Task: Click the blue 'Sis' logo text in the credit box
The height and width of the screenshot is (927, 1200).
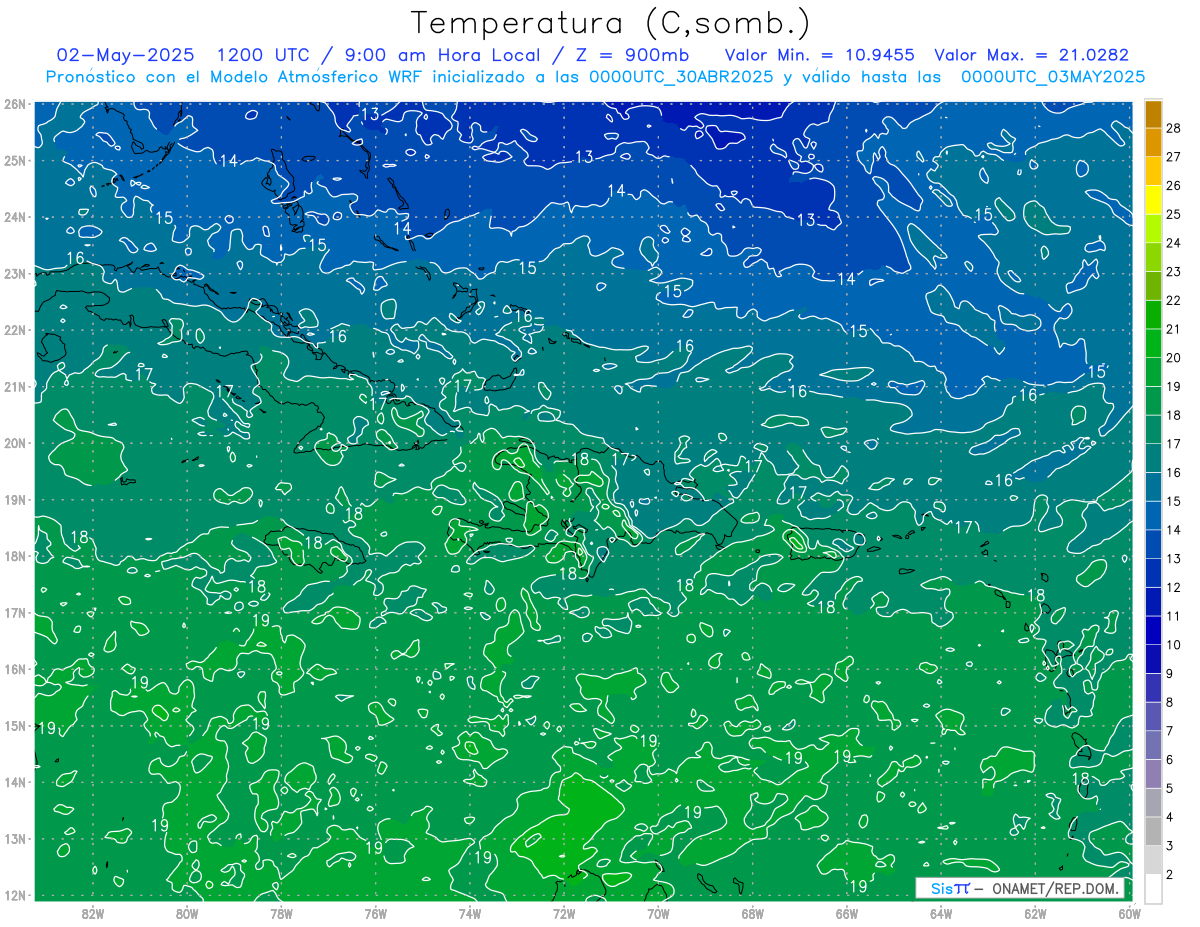Action: [941, 888]
